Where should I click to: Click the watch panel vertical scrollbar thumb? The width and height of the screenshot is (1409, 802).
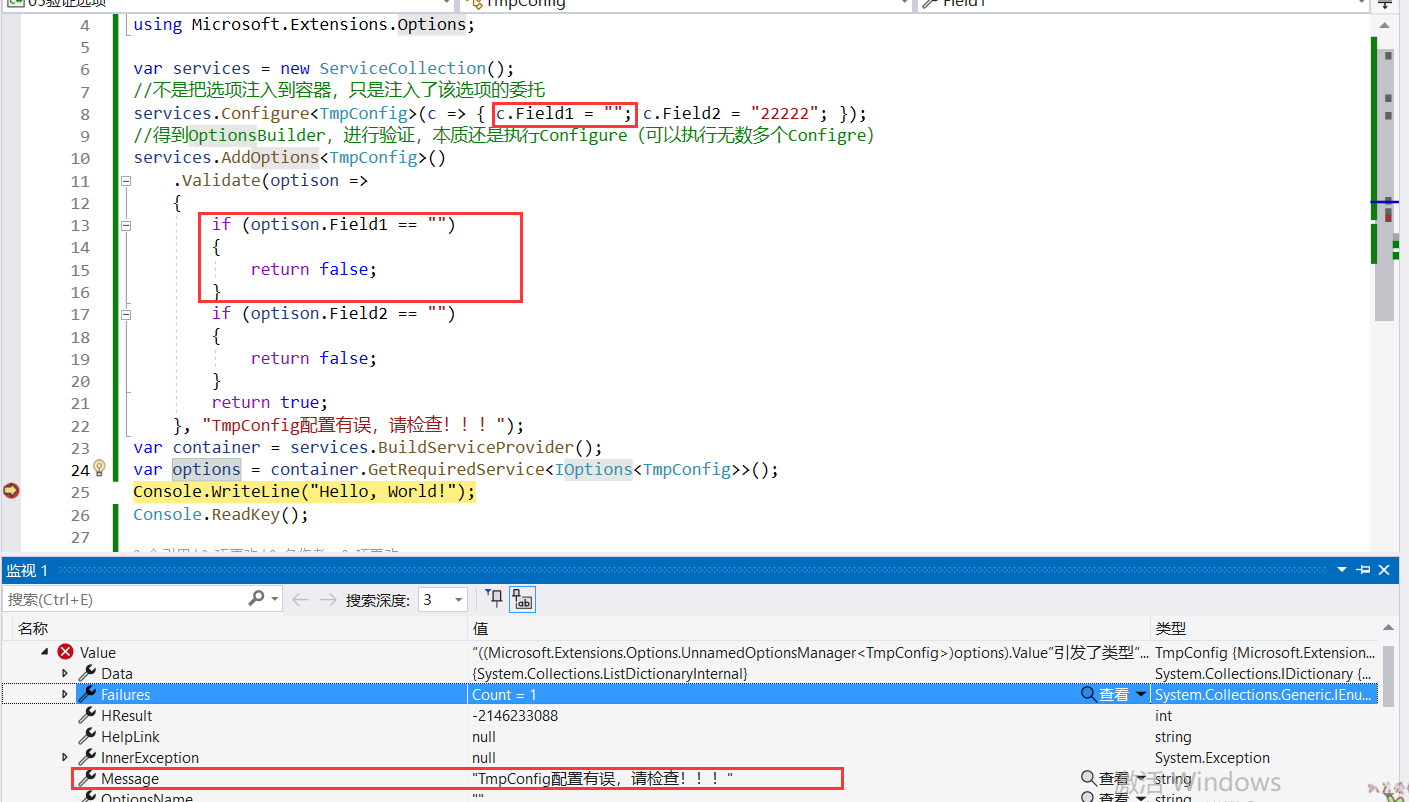[x=1388, y=675]
